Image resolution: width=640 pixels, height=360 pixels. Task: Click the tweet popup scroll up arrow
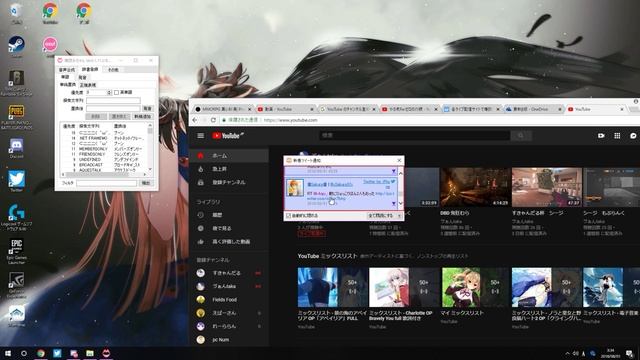(400, 173)
